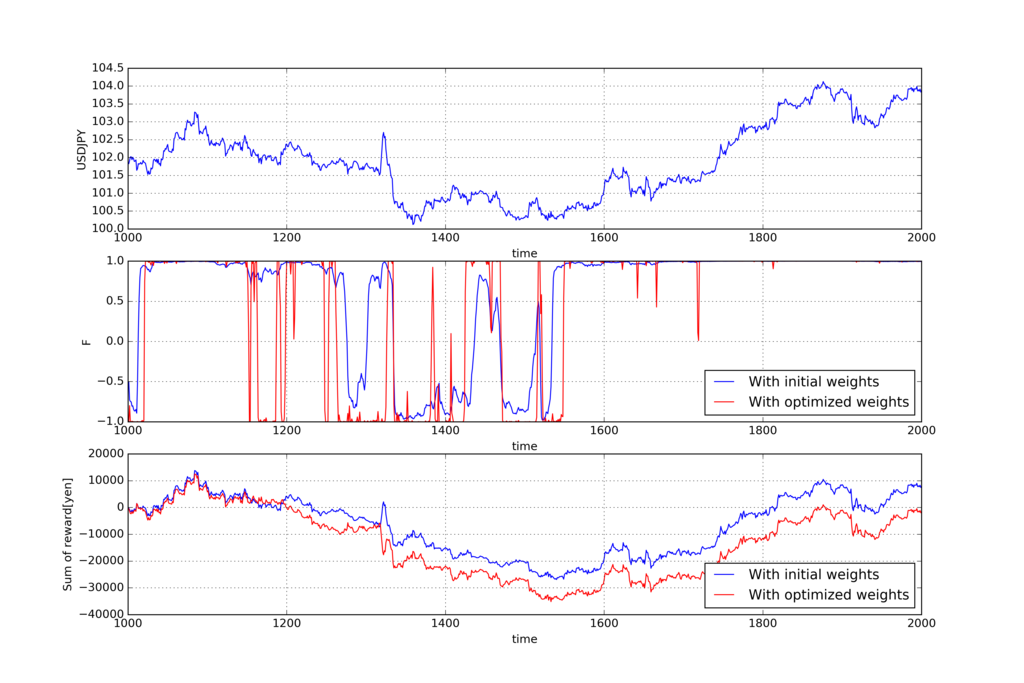The height and width of the screenshot is (683, 1024).
Task: Click the 101.5 tick on USDJPY axis
Action: (107, 175)
